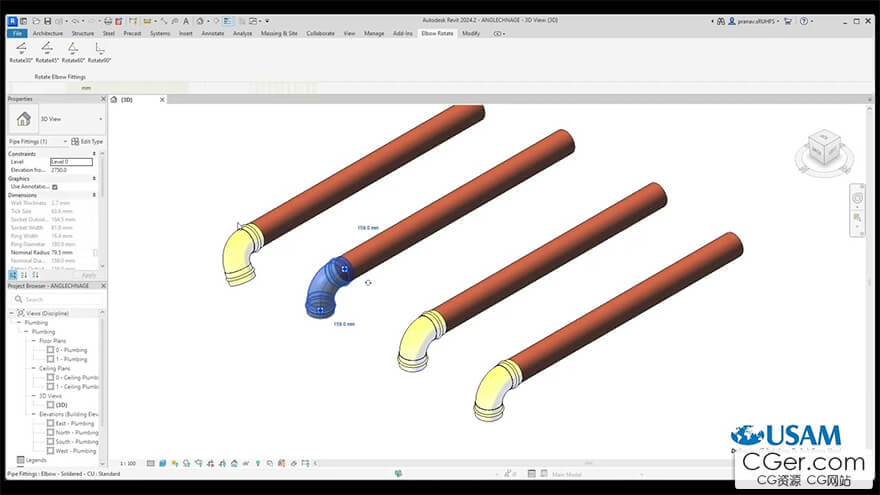The width and height of the screenshot is (880, 495).
Task: Open the Systems ribbon tab
Action: click(x=160, y=33)
